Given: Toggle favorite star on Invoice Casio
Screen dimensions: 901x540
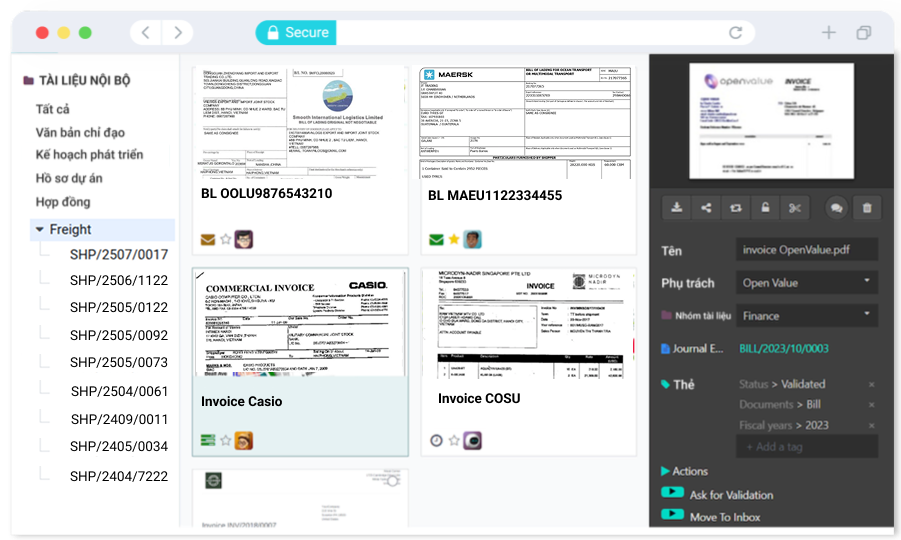Looking at the screenshot, I should 226,441.
